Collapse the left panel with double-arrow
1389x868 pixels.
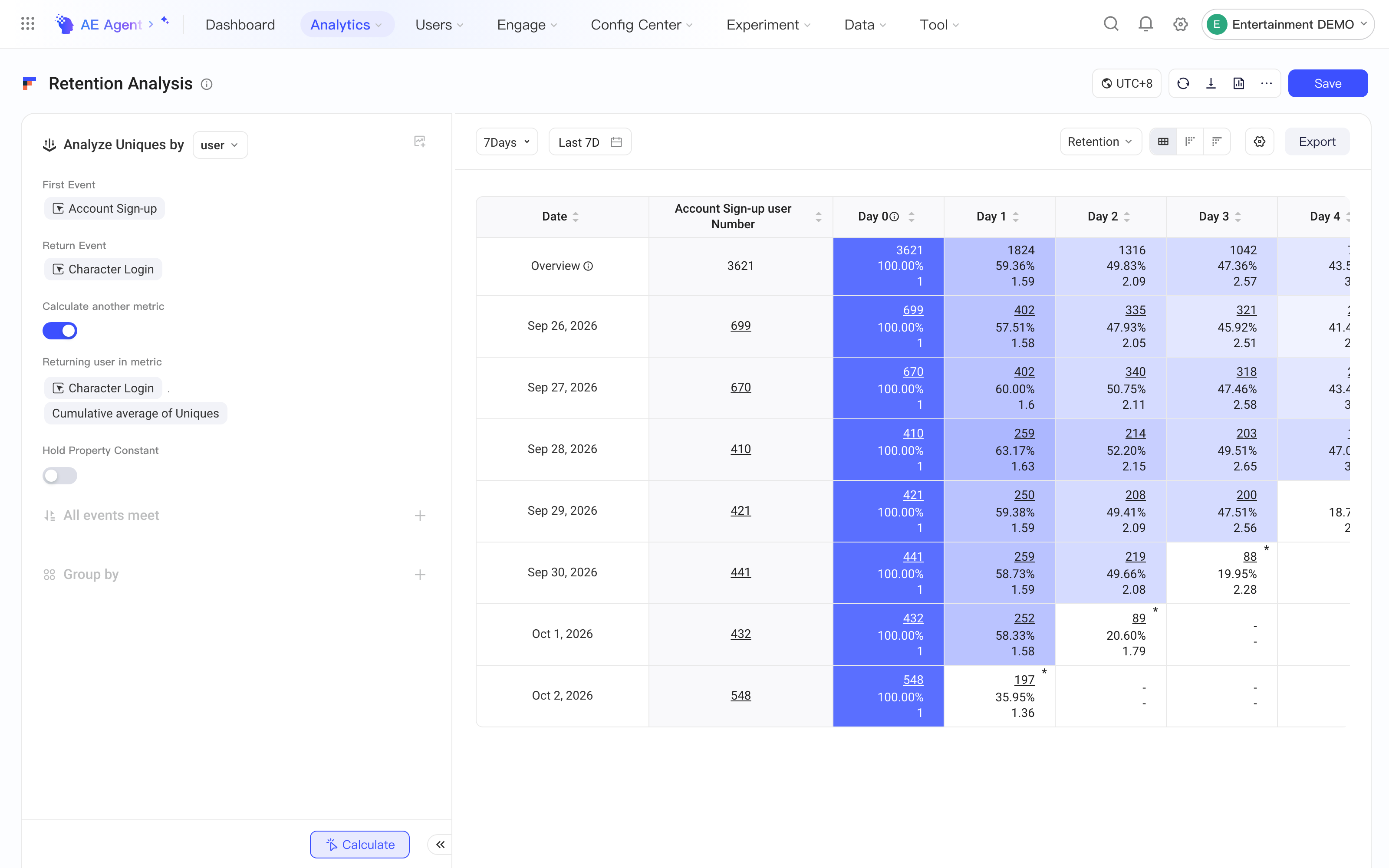[440, 845]
